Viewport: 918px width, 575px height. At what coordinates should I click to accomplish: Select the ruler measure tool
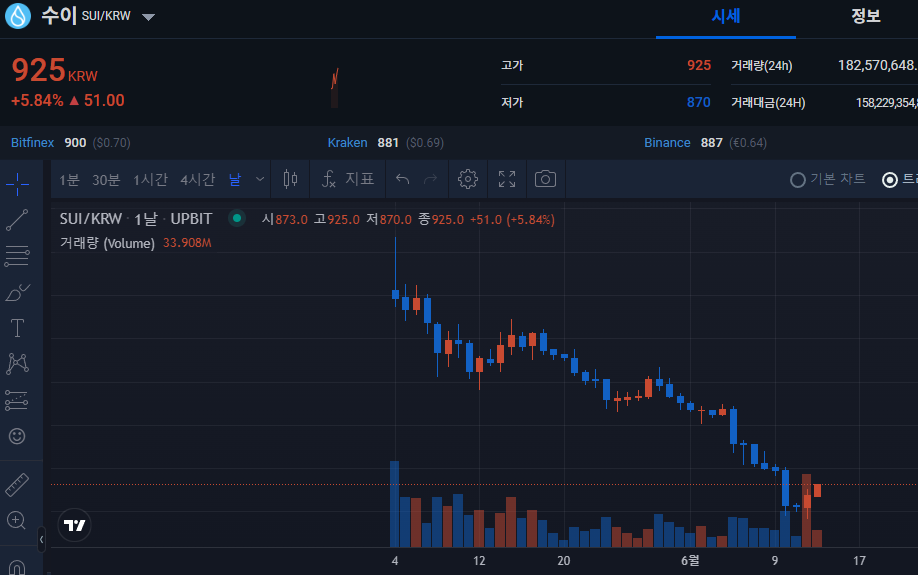pos(17,485)
